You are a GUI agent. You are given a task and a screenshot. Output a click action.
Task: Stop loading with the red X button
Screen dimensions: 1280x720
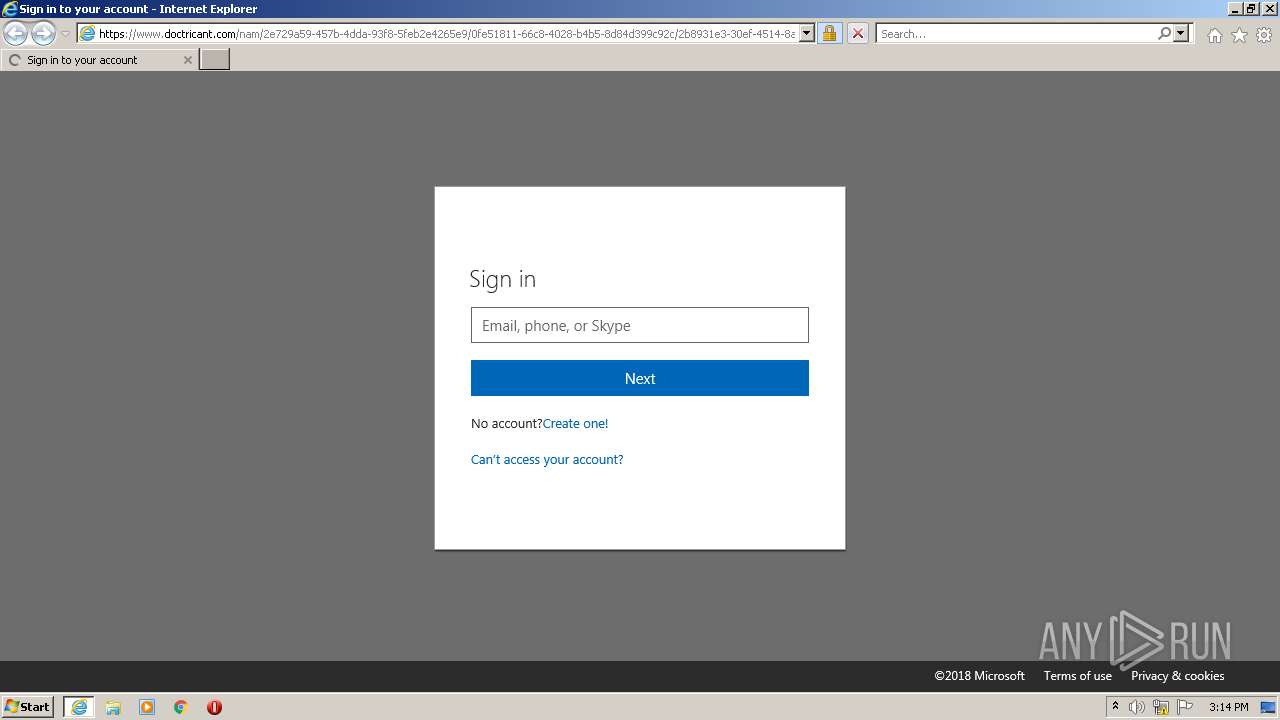(x=857, y=34)
